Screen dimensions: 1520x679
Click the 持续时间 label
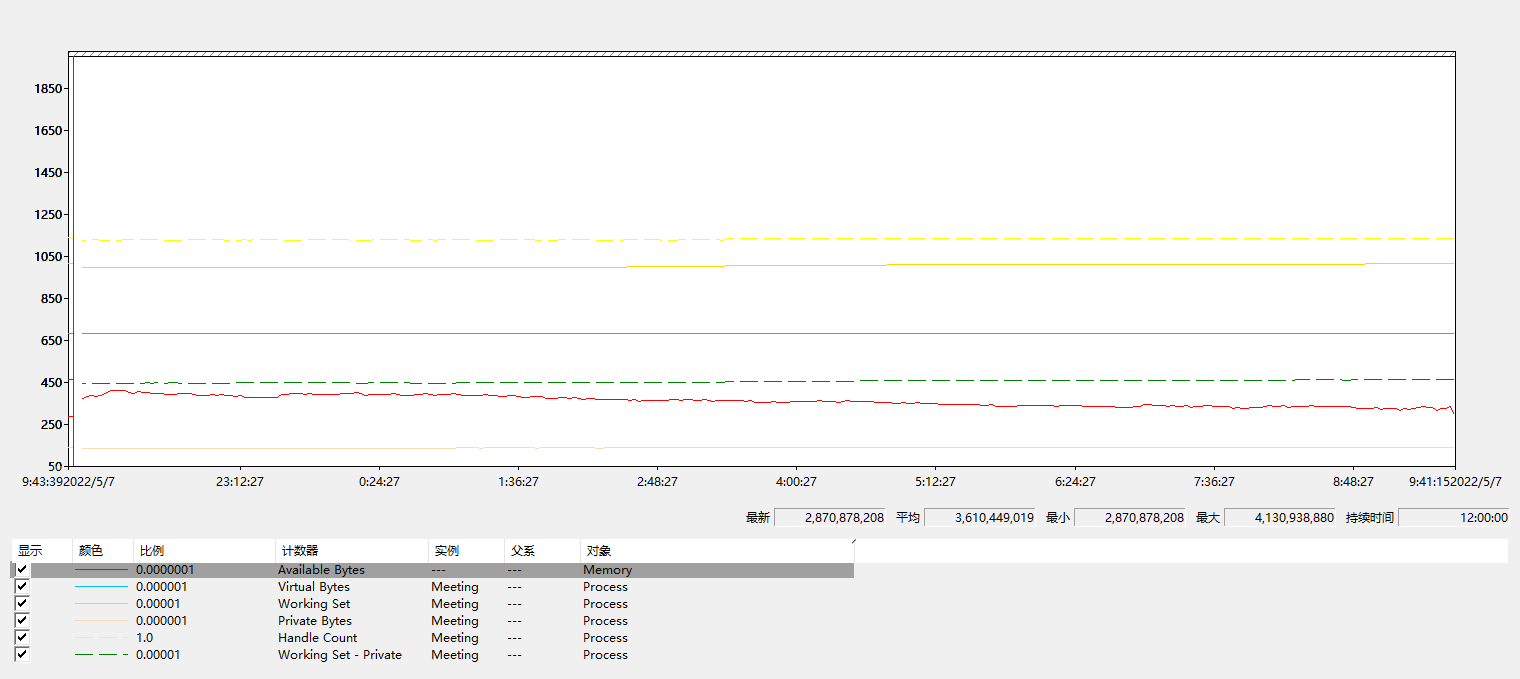click(x=1370, y=518)
